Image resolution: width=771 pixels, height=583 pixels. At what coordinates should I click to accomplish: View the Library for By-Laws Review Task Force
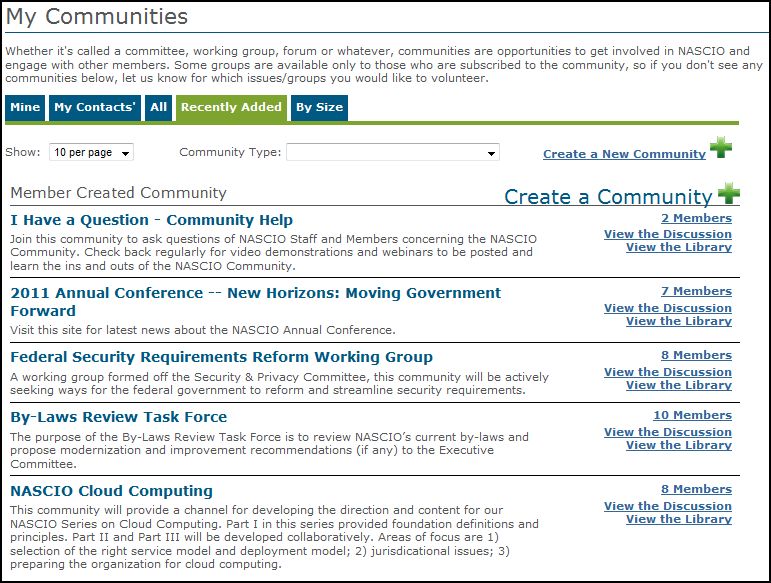679,445
